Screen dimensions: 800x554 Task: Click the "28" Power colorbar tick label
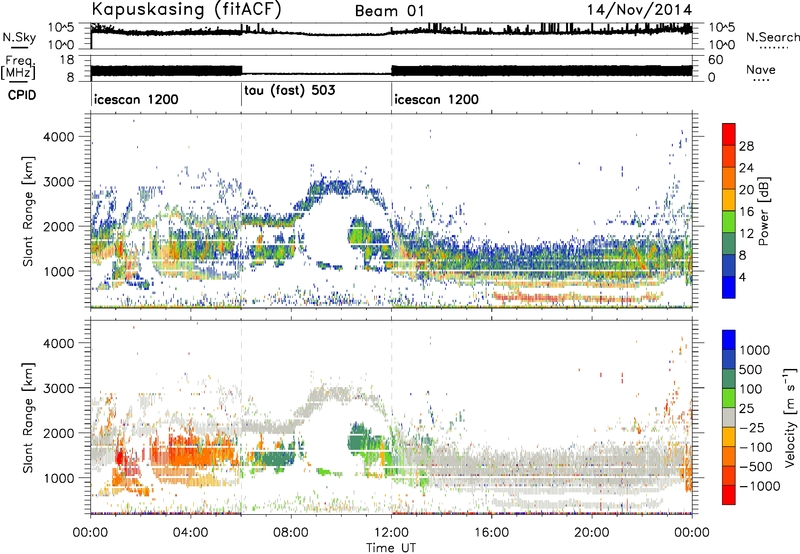pos(746,146)
